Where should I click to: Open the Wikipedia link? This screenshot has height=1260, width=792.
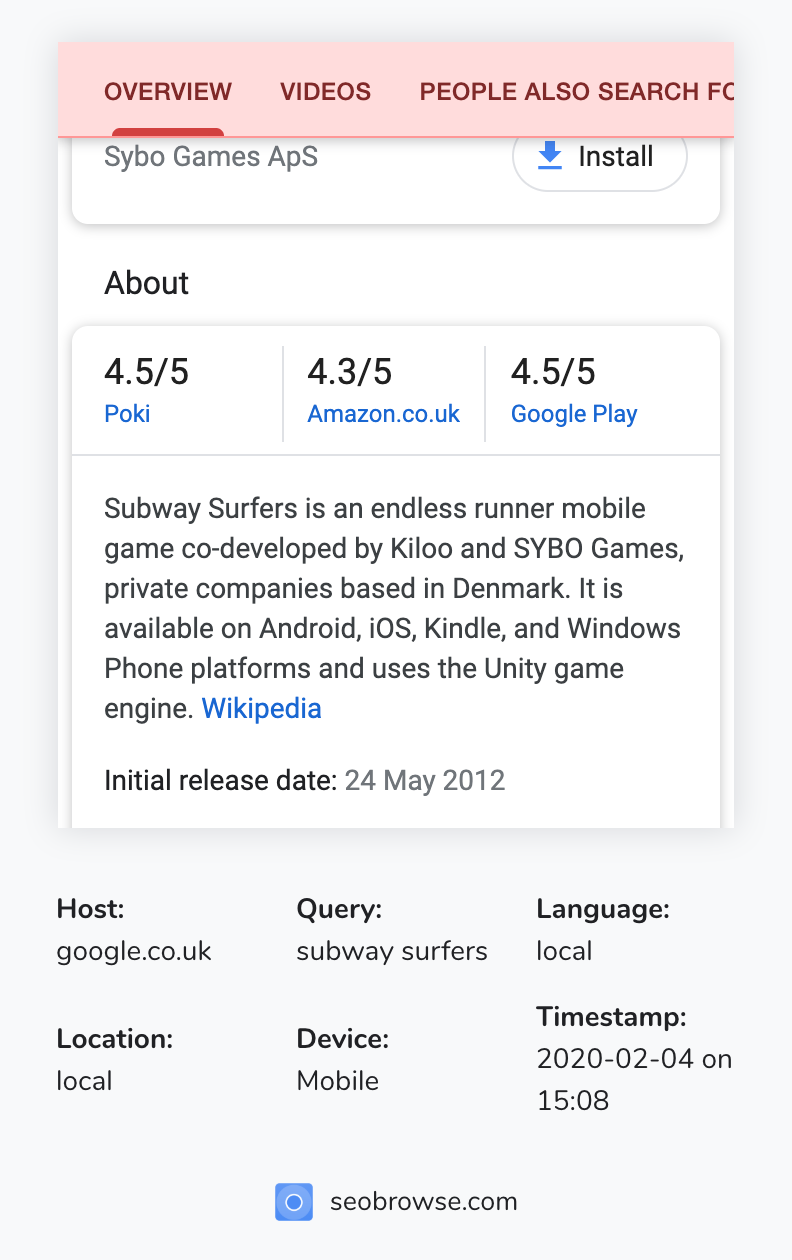[261, 708]
